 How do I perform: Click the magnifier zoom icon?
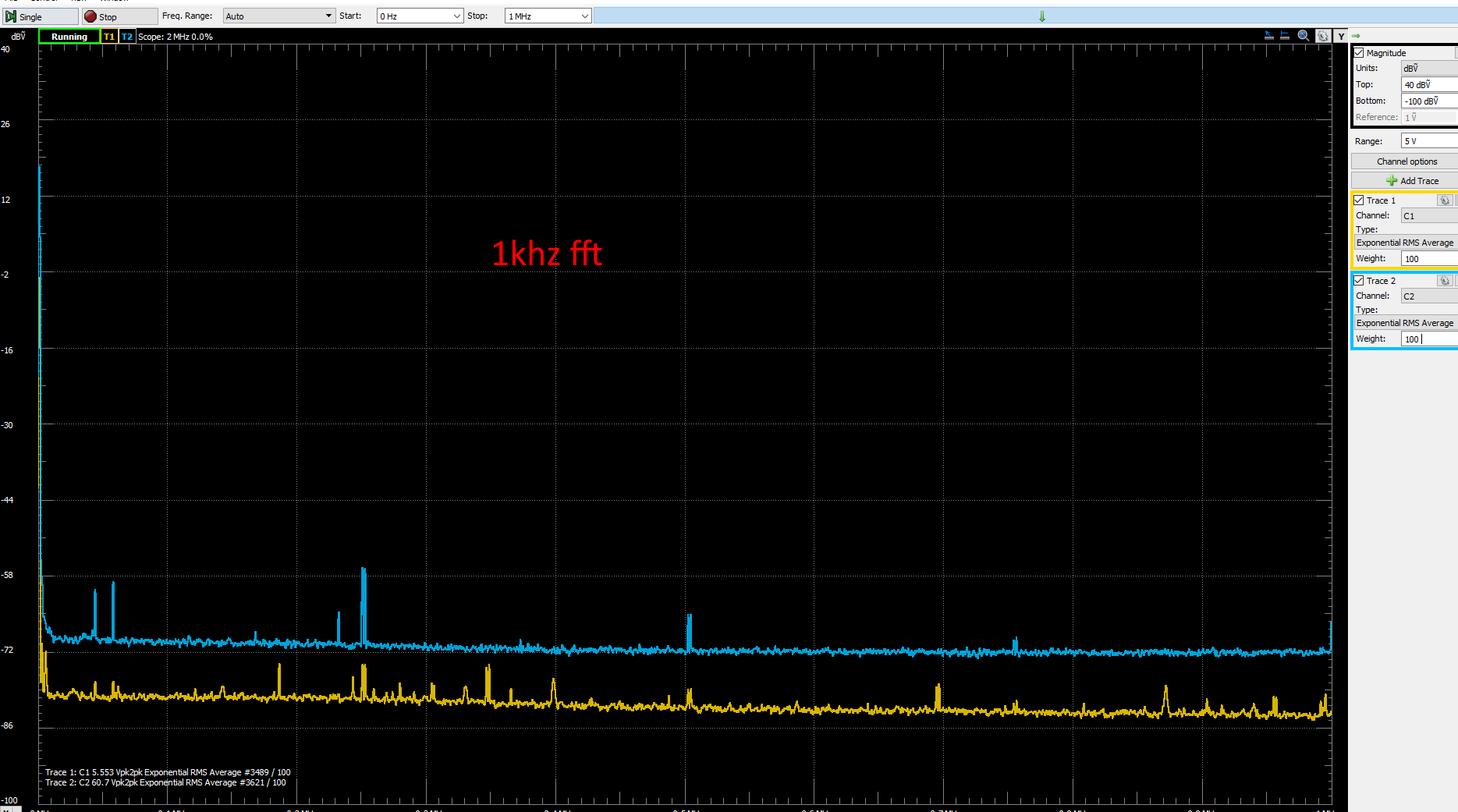click(x=1304, y=36)
